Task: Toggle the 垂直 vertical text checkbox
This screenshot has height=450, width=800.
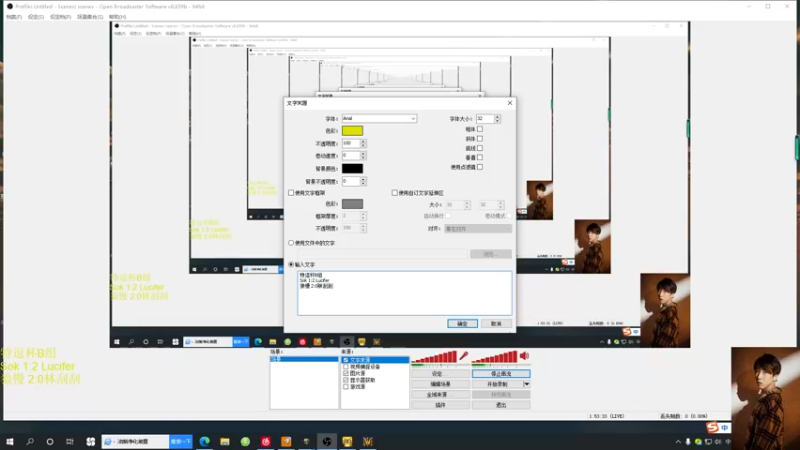Action: [480, 157]
